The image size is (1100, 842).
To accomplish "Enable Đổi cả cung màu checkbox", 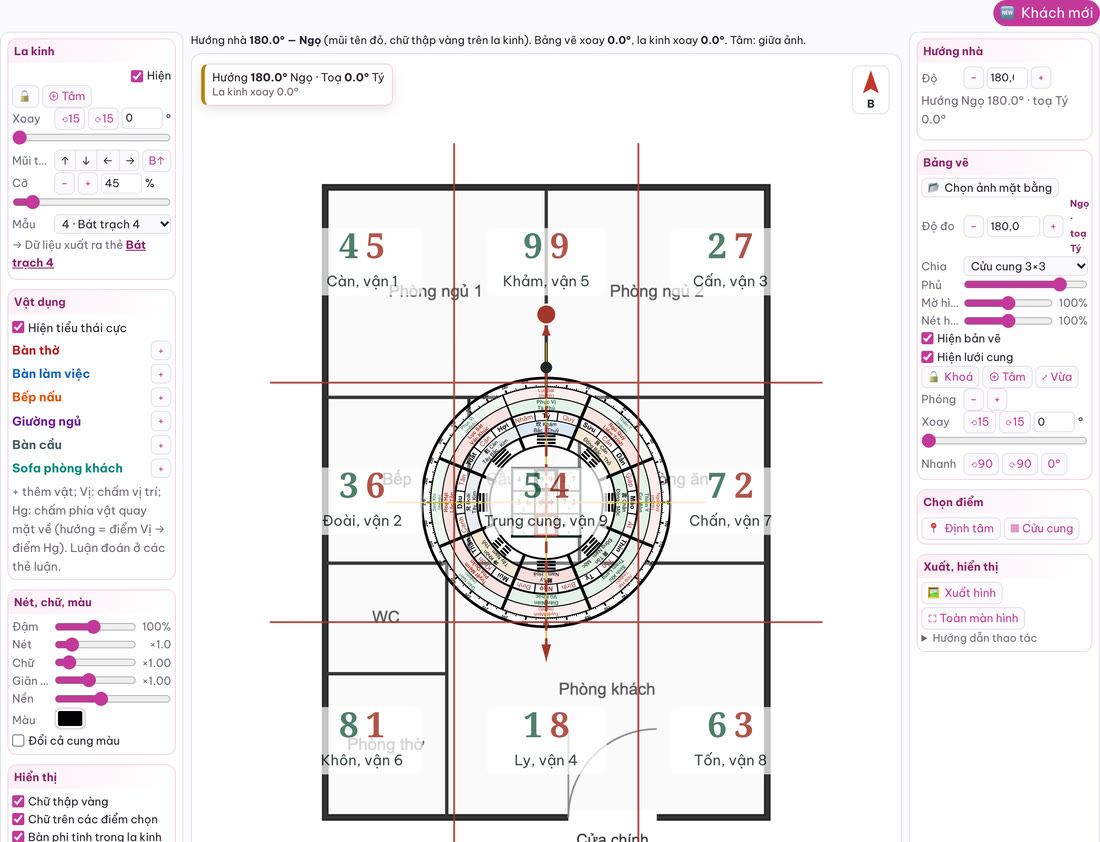I will pyautogui.click(x=18, y=740).
